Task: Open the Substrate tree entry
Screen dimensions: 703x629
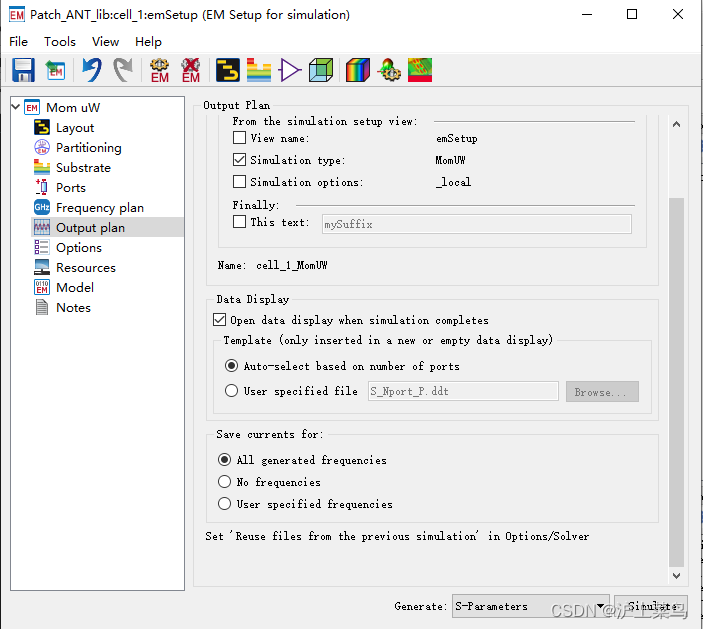Action: [83, 168]
